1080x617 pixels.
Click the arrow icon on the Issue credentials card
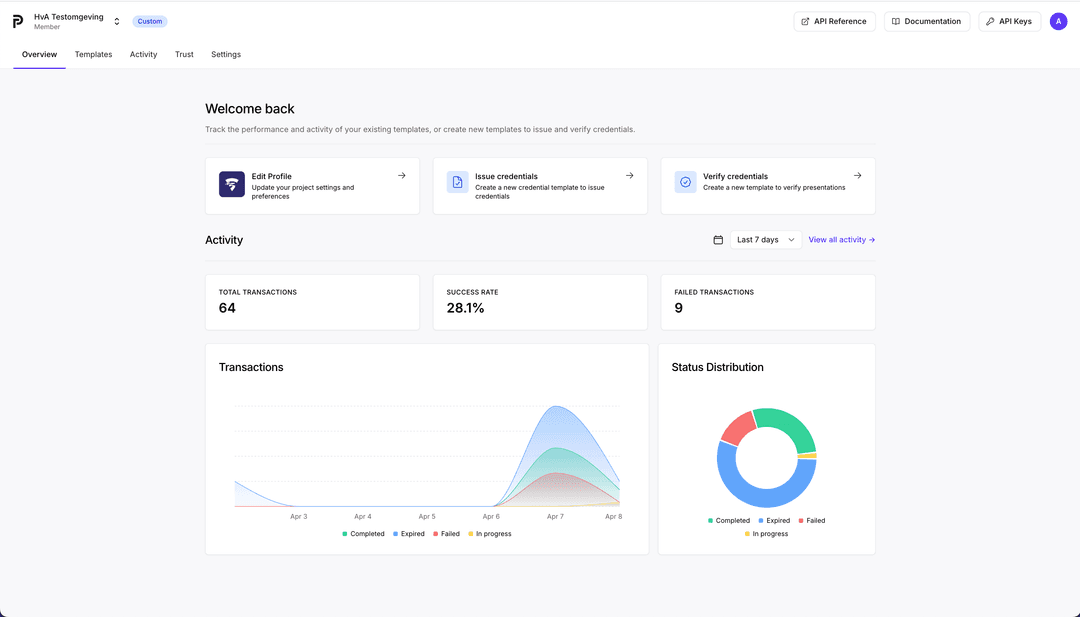629,174
